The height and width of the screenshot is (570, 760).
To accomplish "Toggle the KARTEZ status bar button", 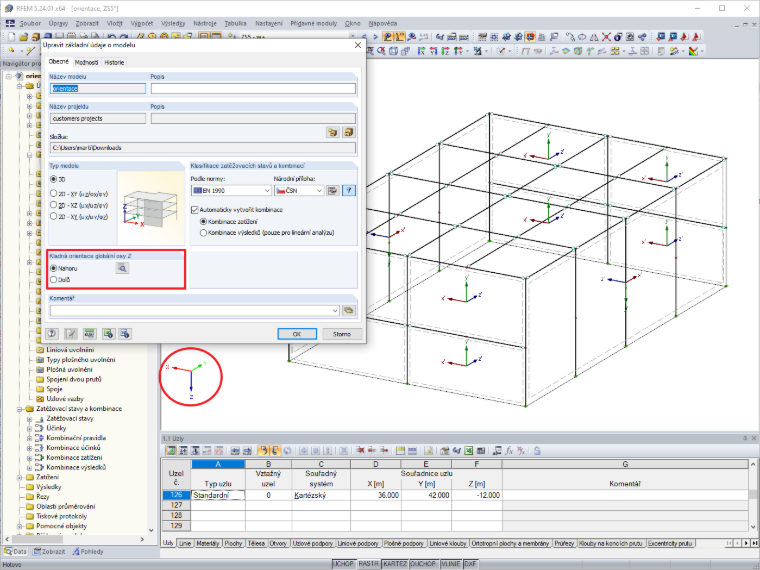I will (395, 564).
